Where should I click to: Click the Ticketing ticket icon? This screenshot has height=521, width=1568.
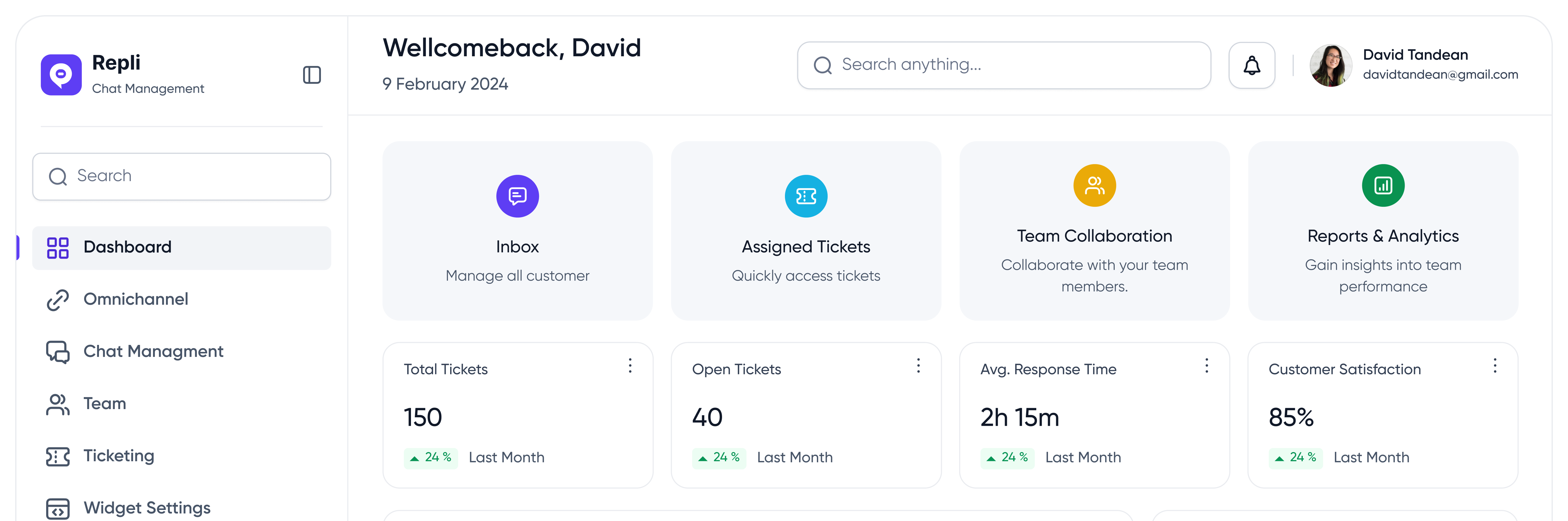[58, 457]
